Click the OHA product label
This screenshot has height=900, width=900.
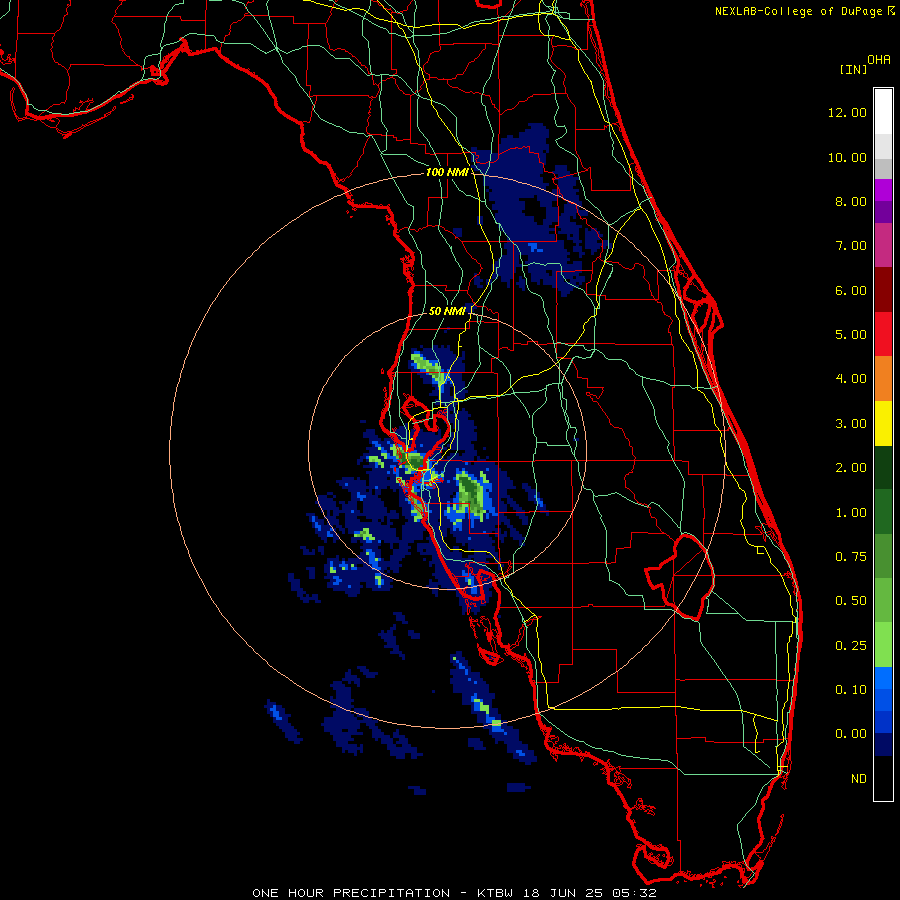[x=879, y=60]
